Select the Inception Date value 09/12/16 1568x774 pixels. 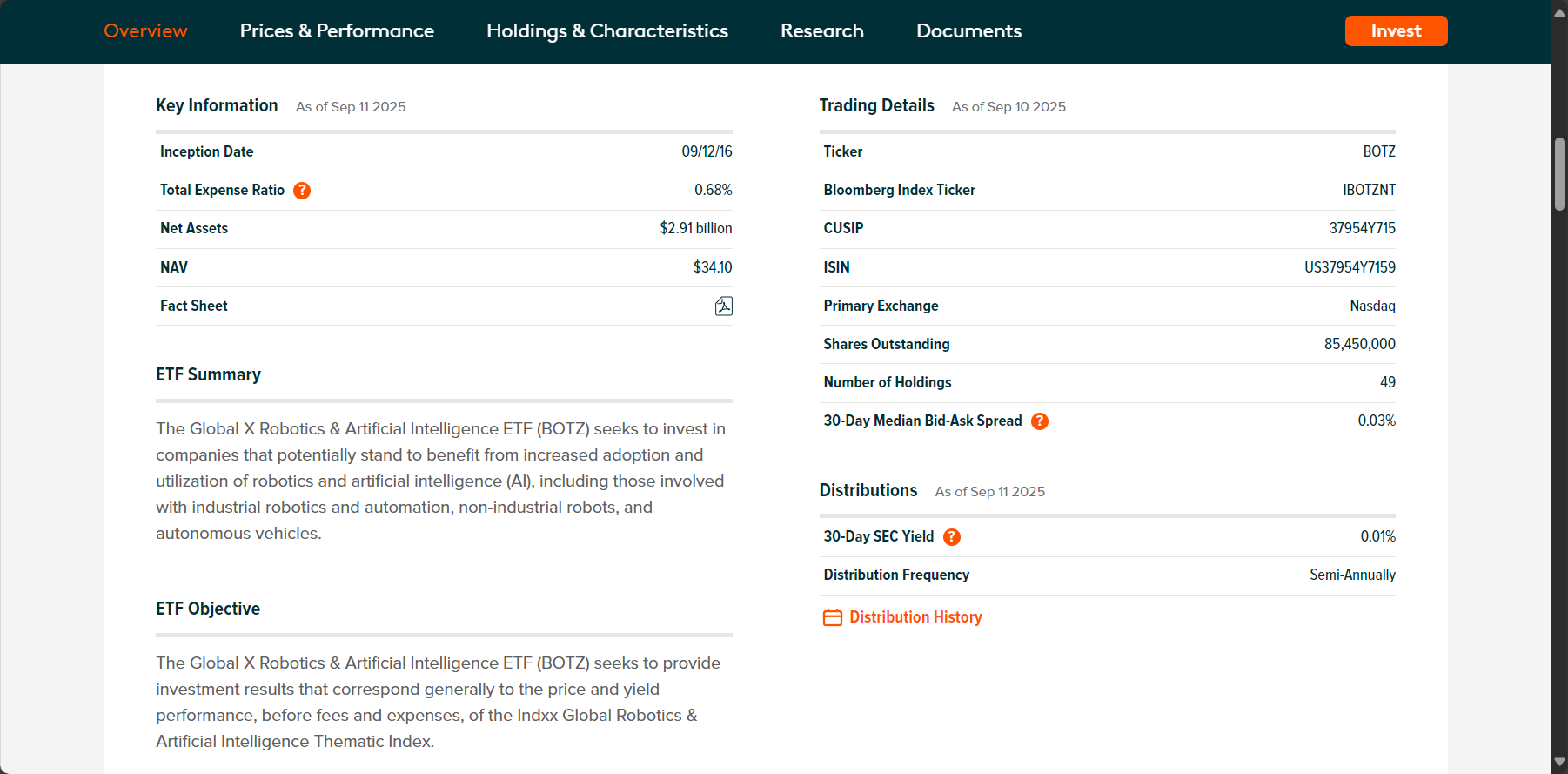click(x=707, y=151)
